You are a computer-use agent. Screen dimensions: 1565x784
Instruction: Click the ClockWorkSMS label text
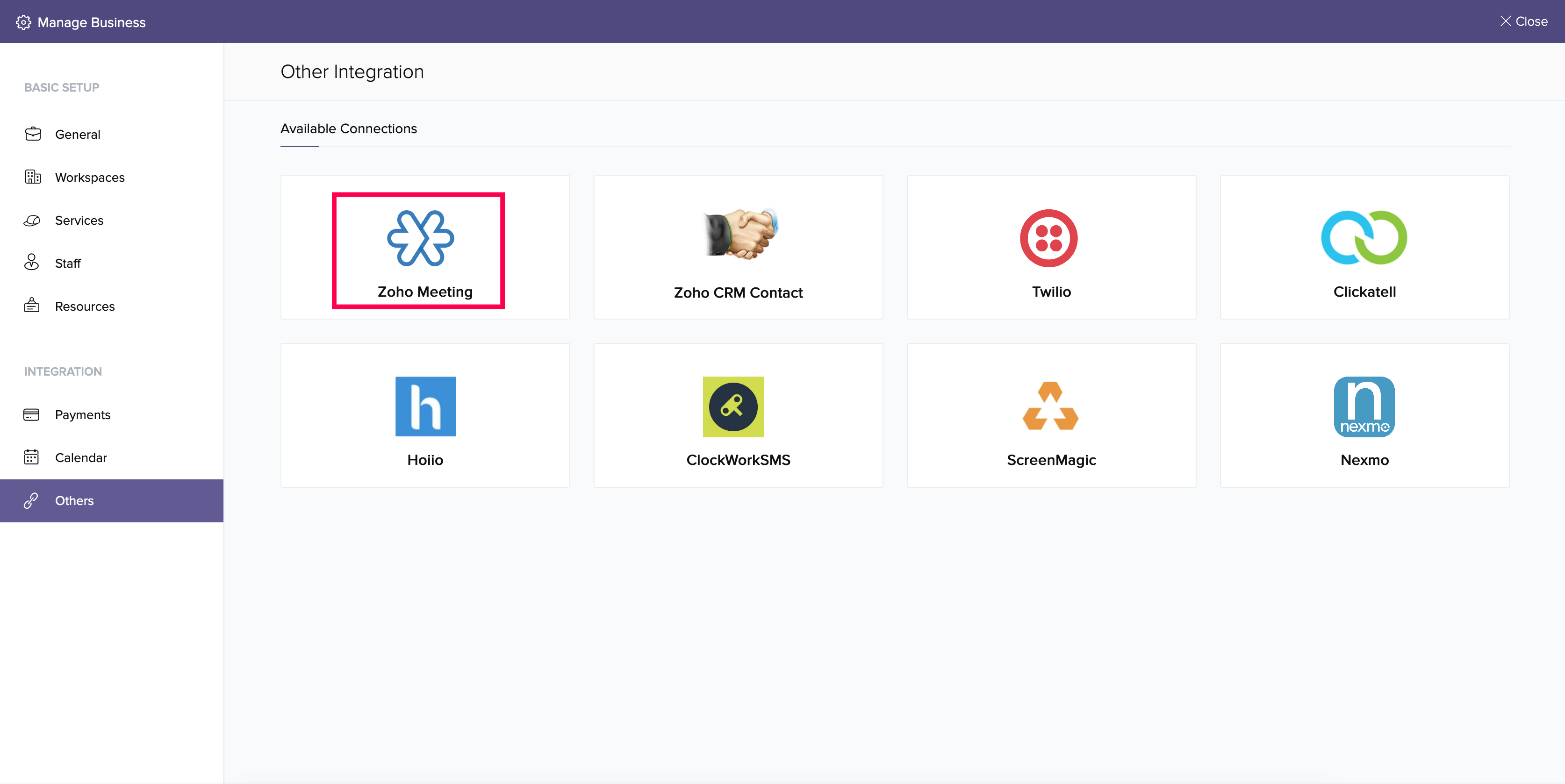[738, 460]
